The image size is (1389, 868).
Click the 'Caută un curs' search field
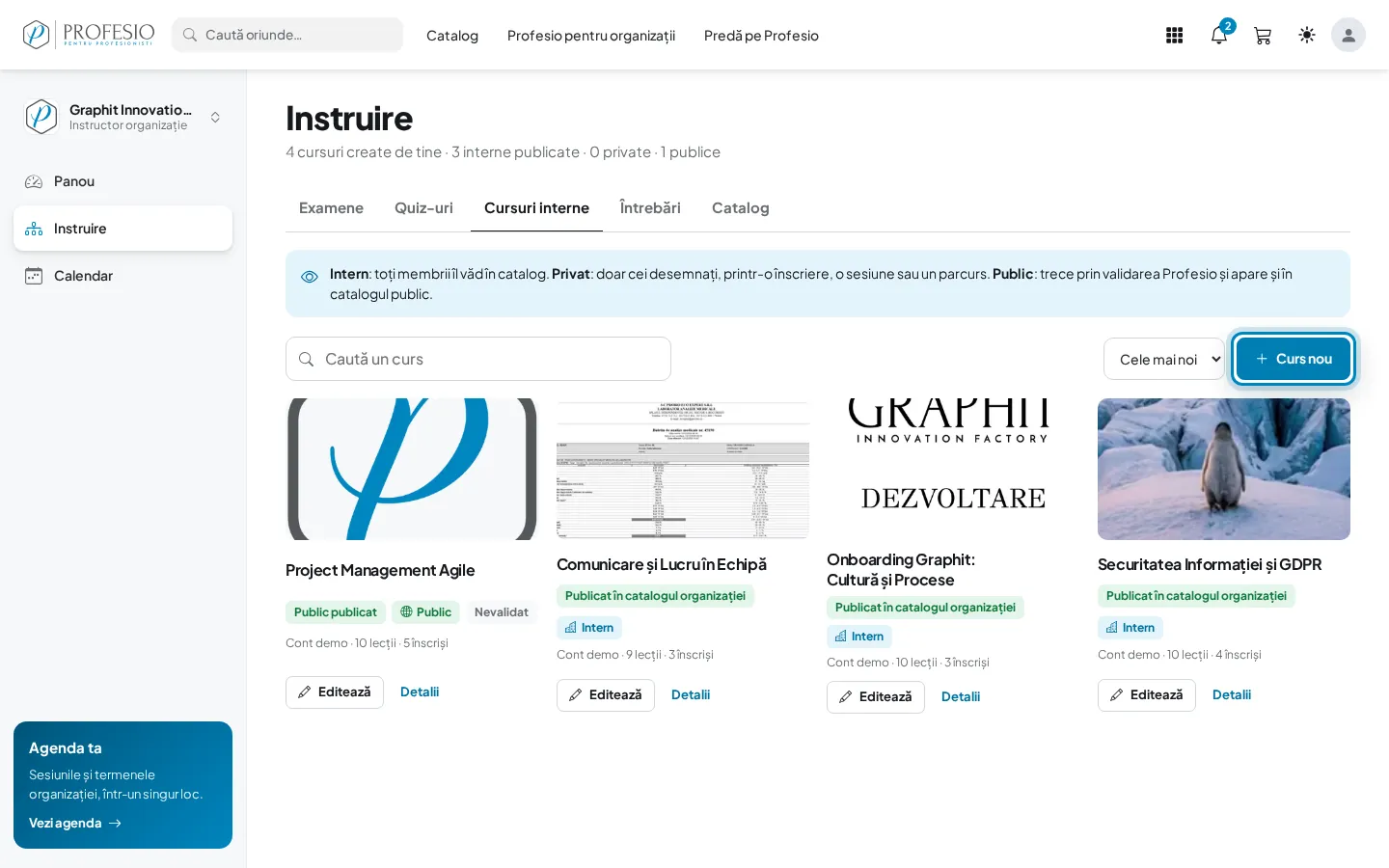click(478, 359)
